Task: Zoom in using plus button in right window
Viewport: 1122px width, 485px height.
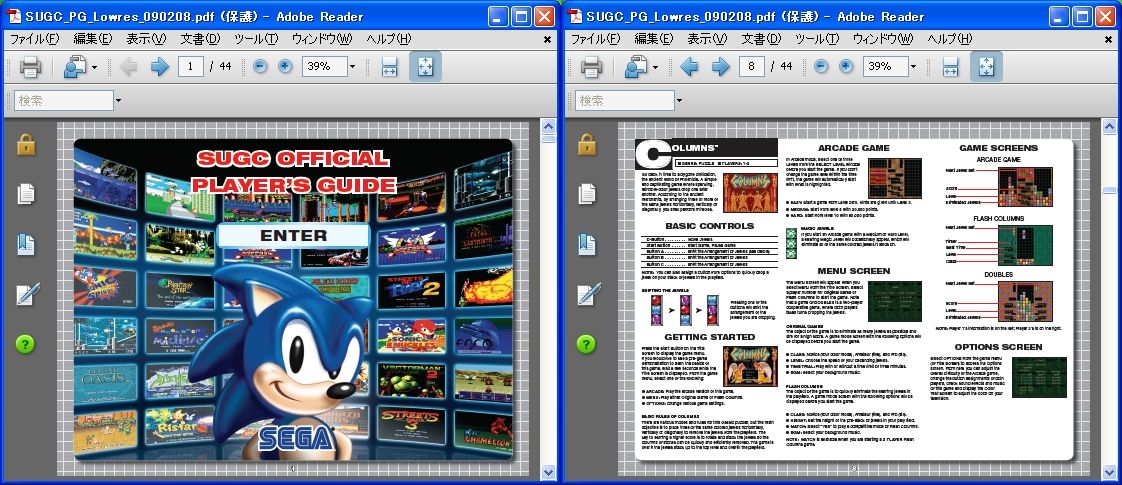Action: [846, 67]
